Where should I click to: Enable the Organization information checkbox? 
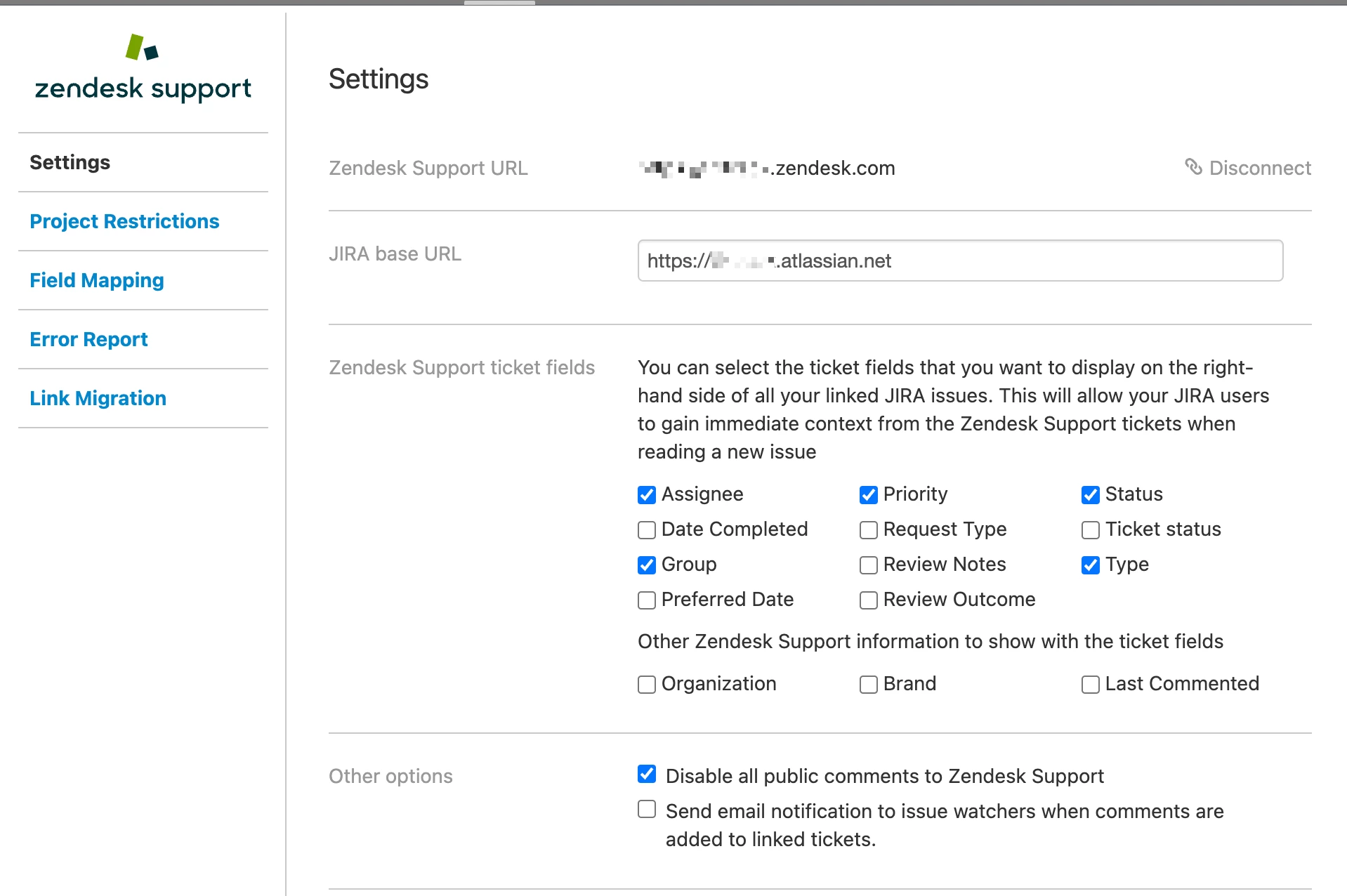click(647, 685)
